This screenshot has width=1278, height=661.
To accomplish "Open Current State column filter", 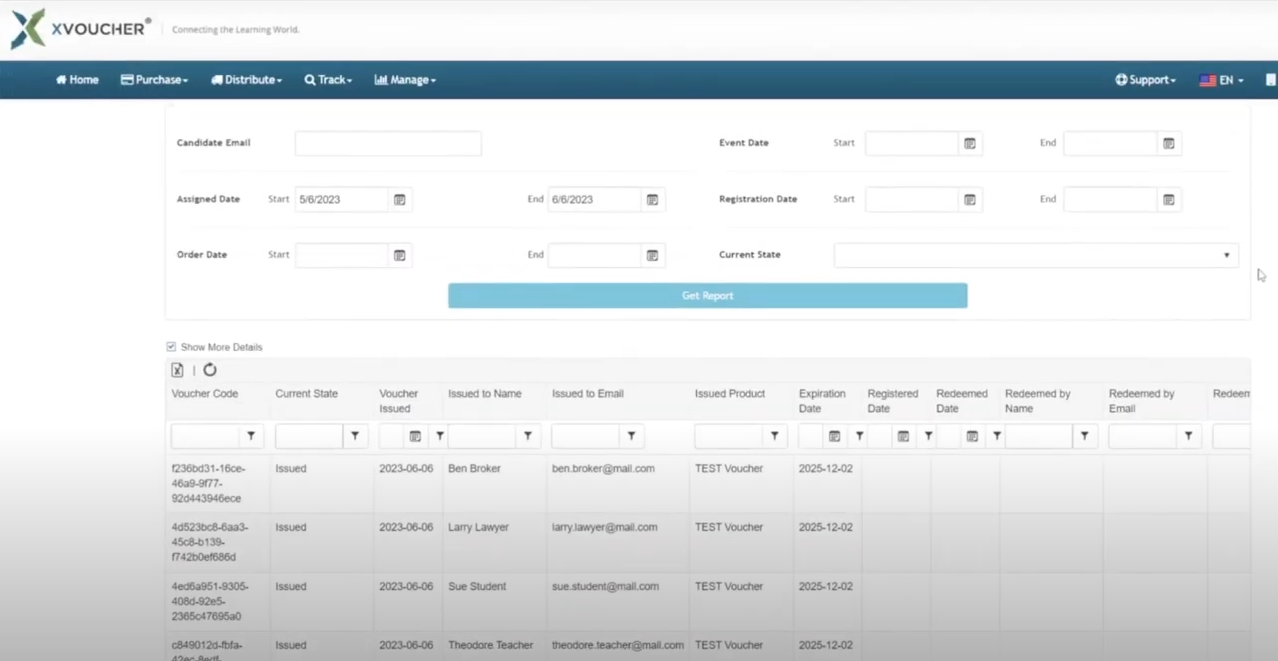I will click(355, 436).
